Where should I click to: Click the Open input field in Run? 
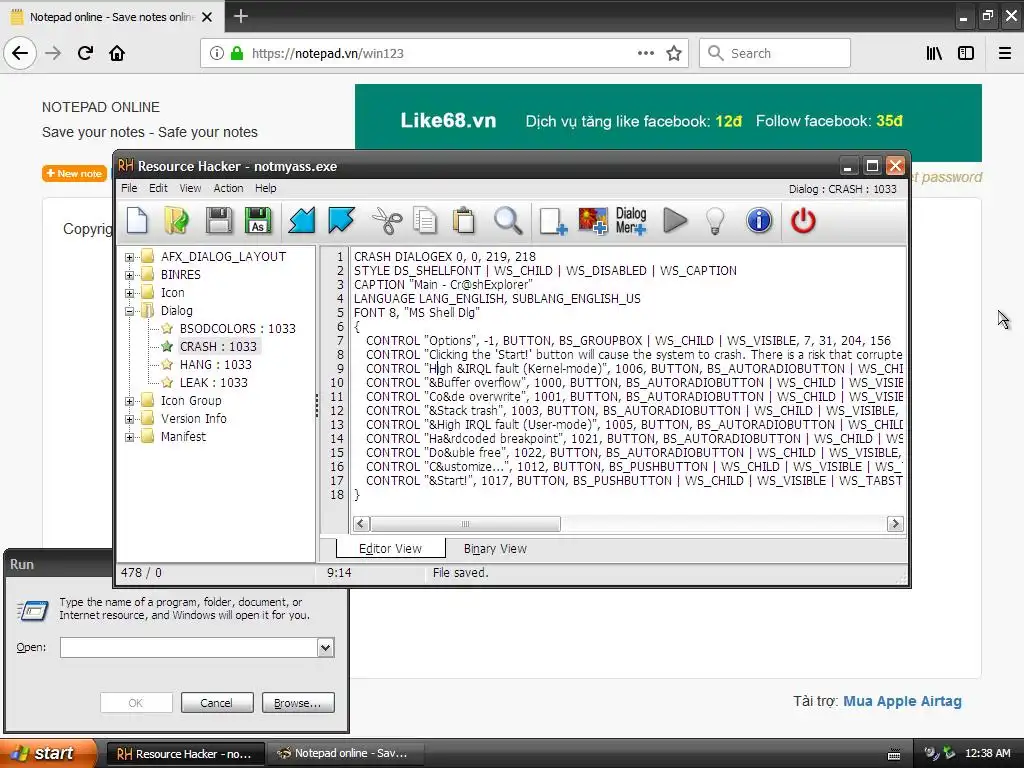coord(189,647)
